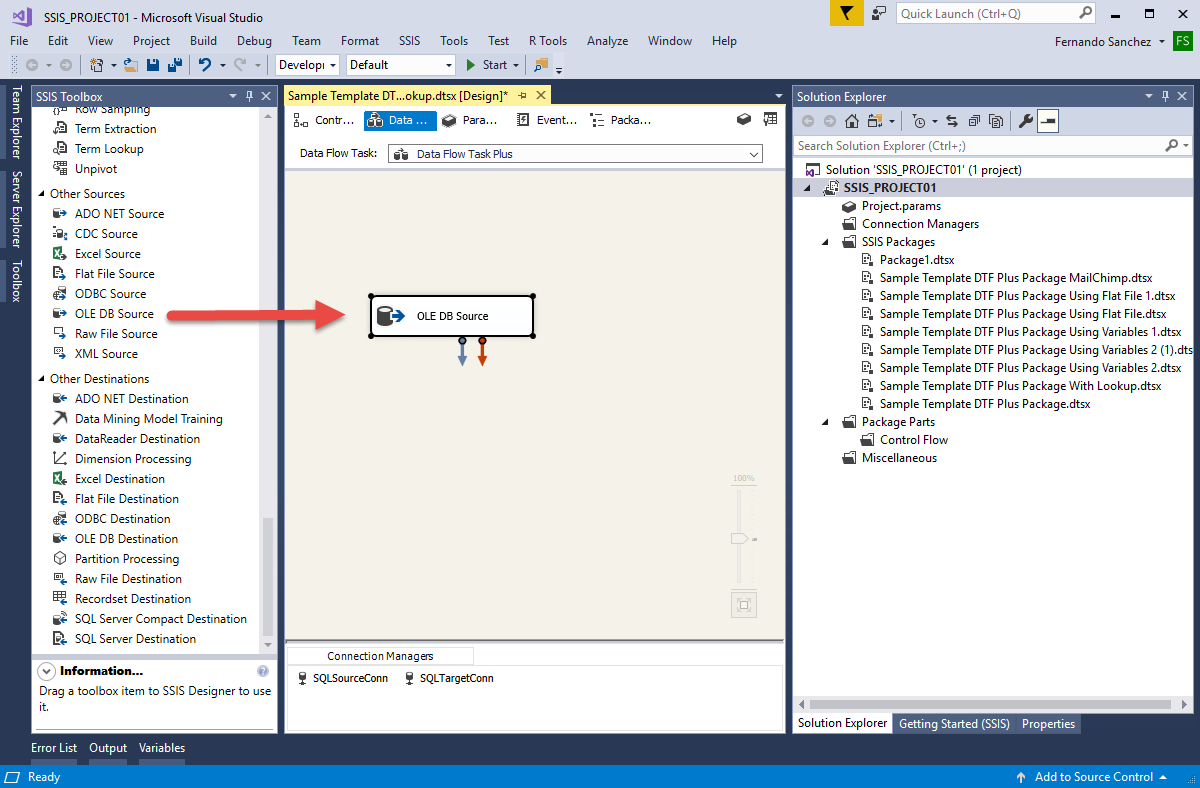Select SQLTargetConn connection manager
The width and height of the screenshot is (1200, 788).
pos(448,678)
